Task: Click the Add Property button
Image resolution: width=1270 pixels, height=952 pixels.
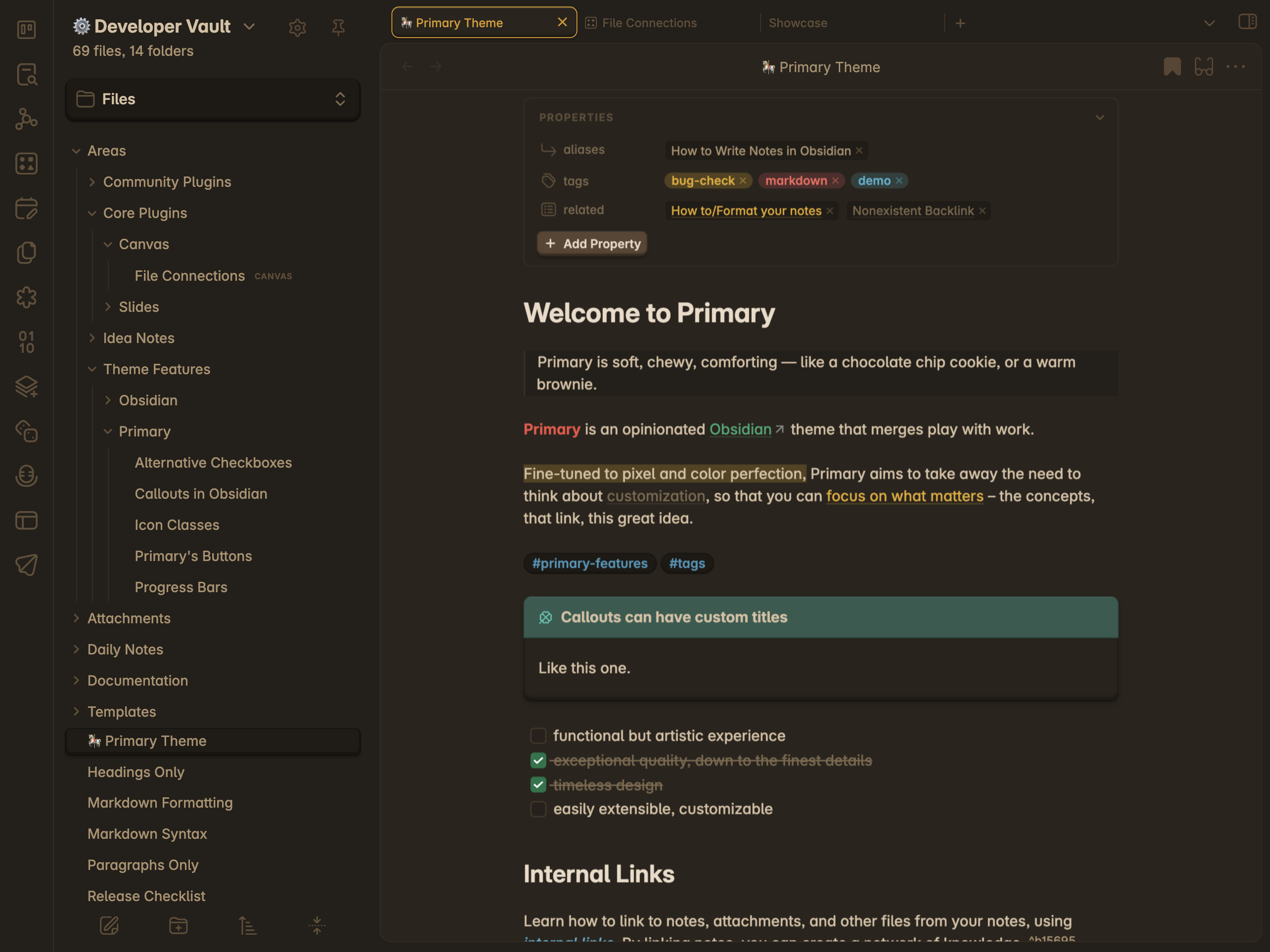Action: point(592,244)
